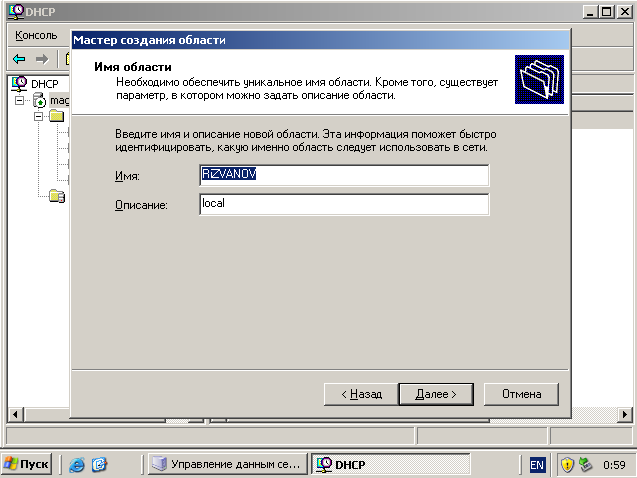Launch Internet Explorer from quick launch
Screen dimensions: 637x478
click(x=76, y=464)
